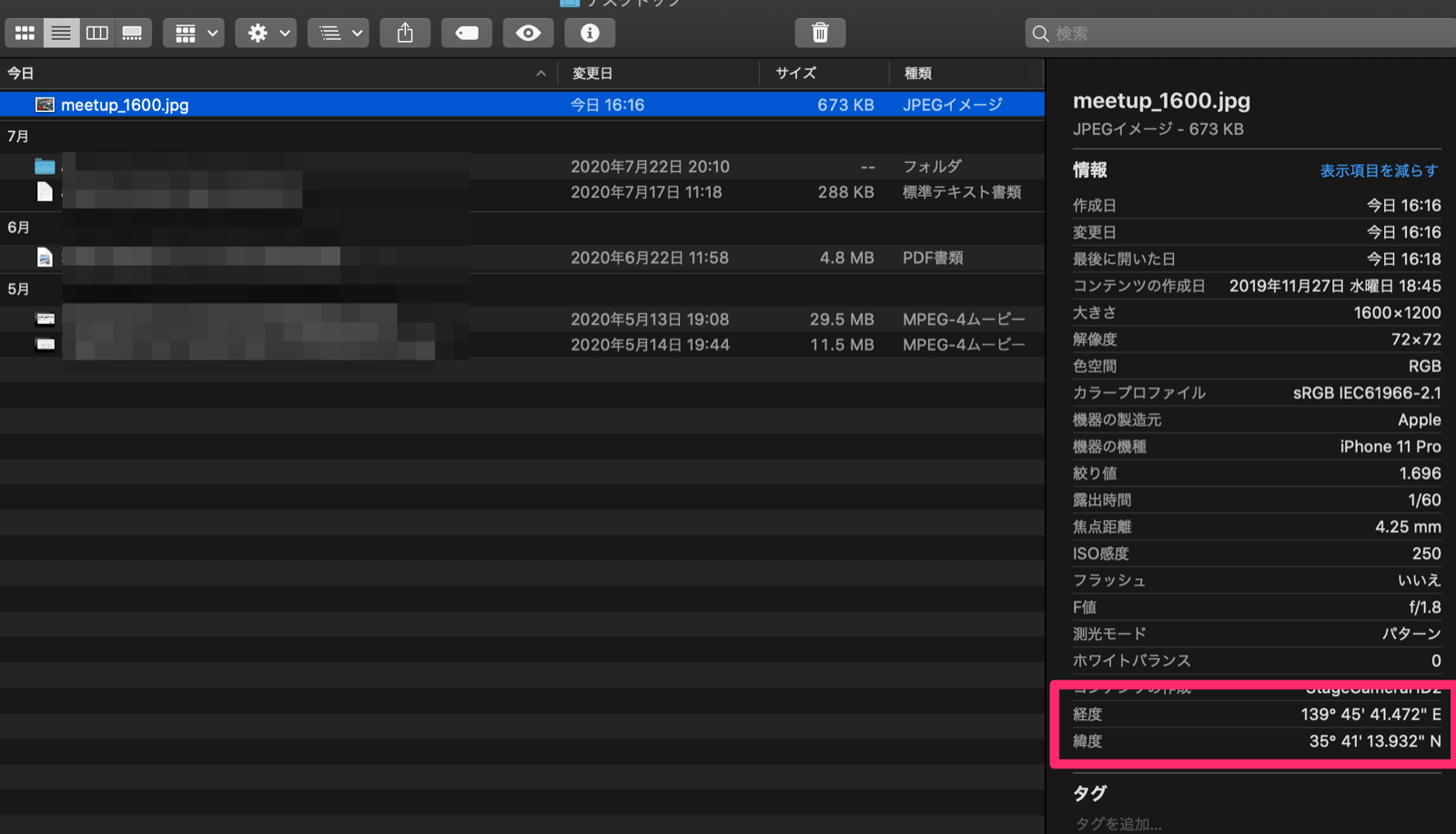Viewport: 1456px width, 834px height.
Task: Click the 表示項目を減らす link
Action: 1379,171
